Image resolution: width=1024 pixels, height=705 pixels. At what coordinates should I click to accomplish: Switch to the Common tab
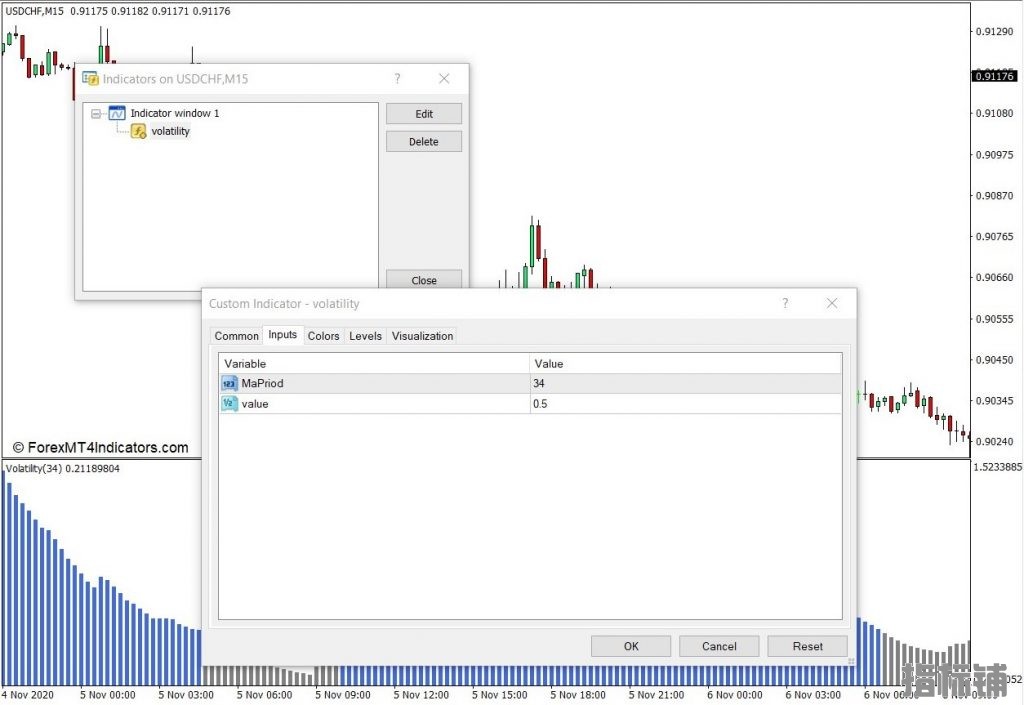point(236,336)
